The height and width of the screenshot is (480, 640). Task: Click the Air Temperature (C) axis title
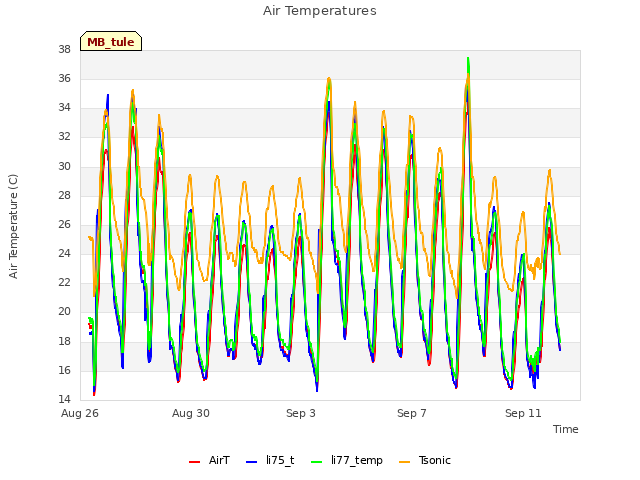(13, 226)
